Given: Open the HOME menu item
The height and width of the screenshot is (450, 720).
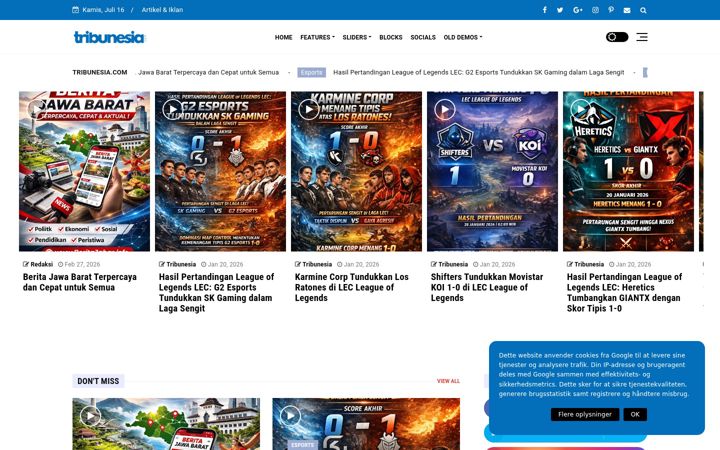Looking at the screenshot, I should point(283,37).
